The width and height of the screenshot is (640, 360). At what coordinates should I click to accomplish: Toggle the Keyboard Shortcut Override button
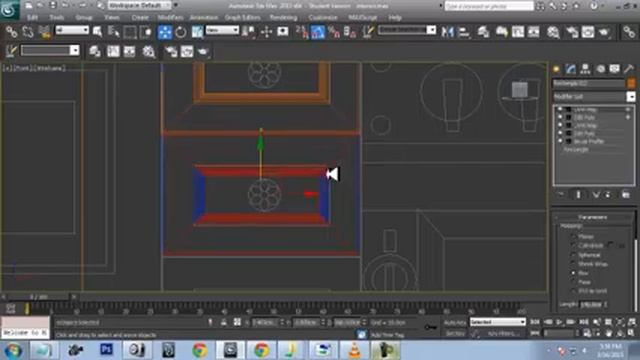pos(282,31)
